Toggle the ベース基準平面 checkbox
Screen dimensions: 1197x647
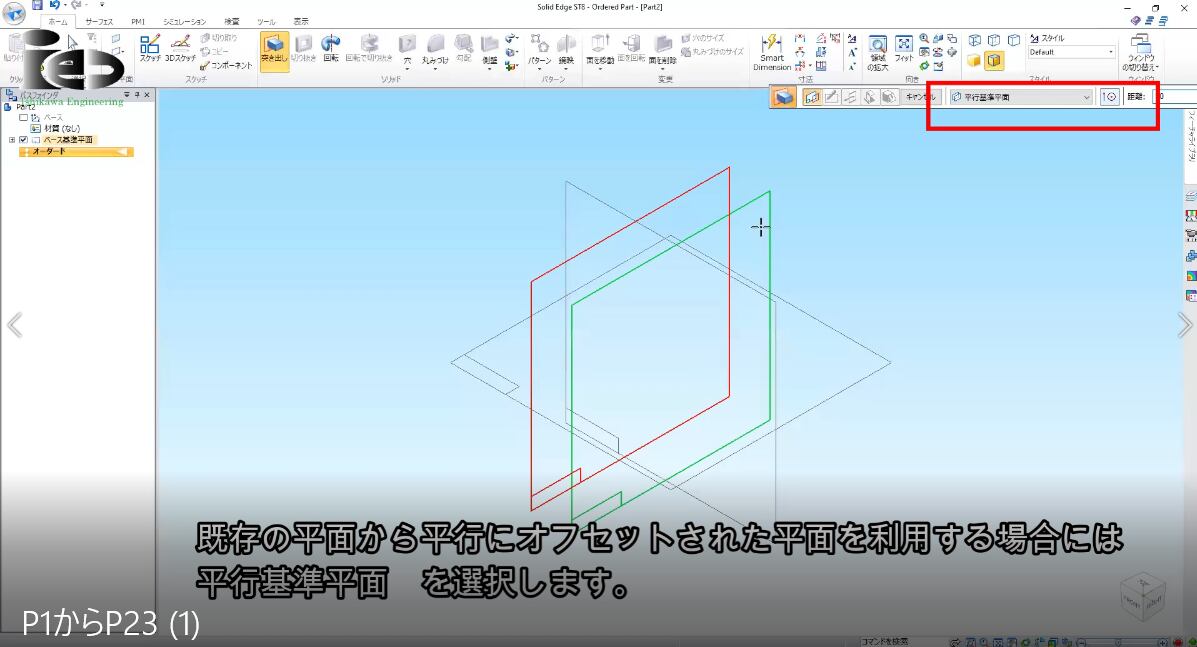tap(23, 140)
